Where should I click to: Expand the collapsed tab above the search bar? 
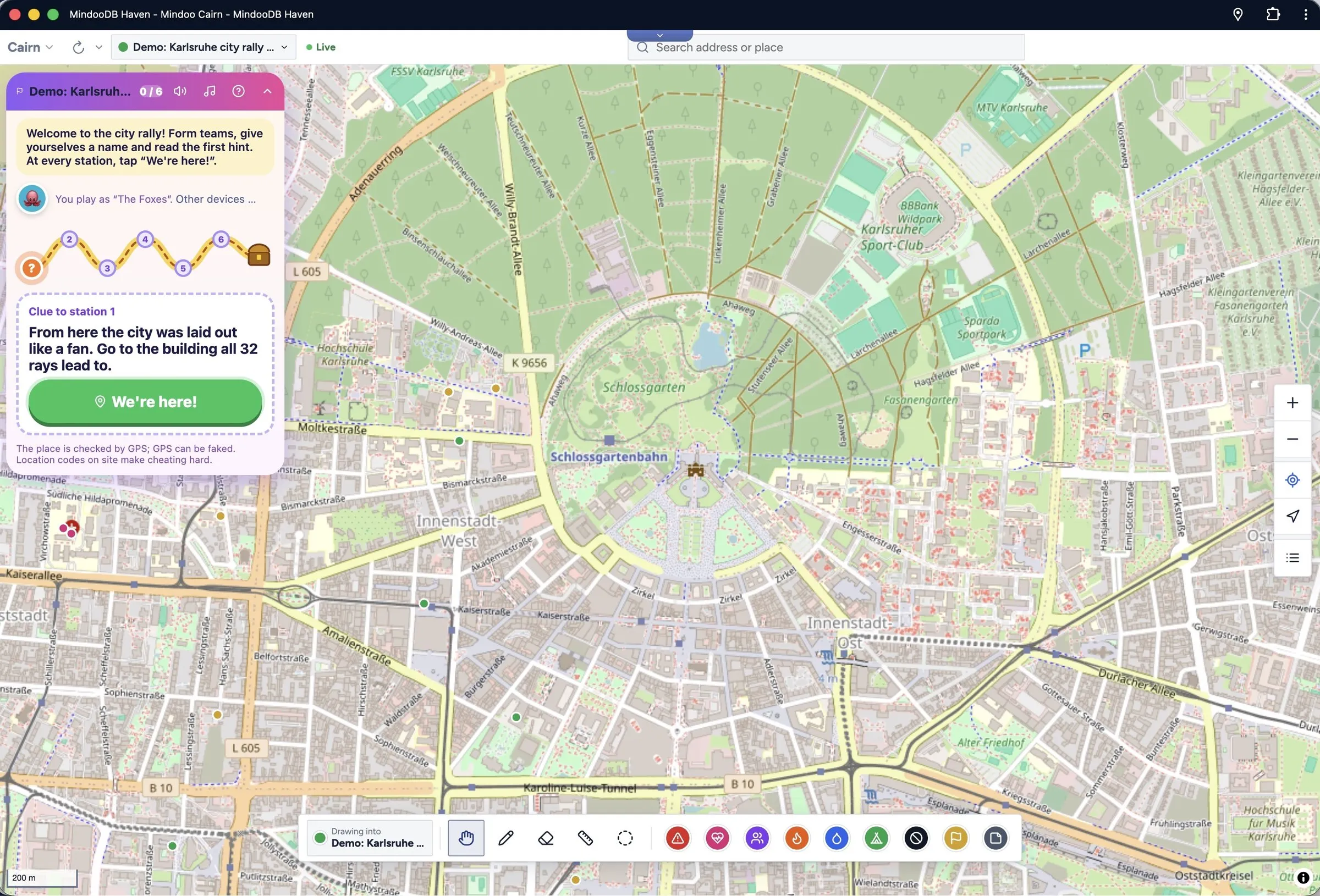click(659, 35)
